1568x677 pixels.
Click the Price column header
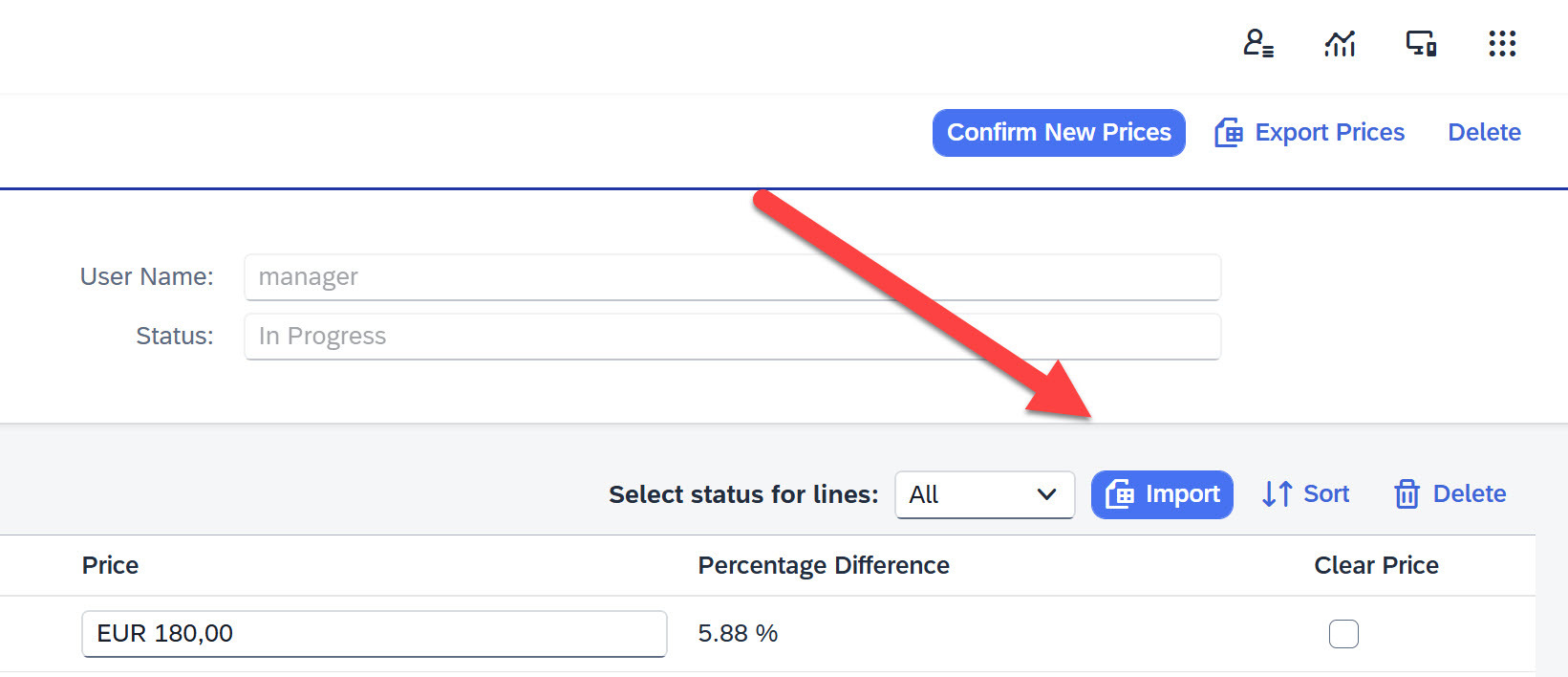click(x=110, y=565)
